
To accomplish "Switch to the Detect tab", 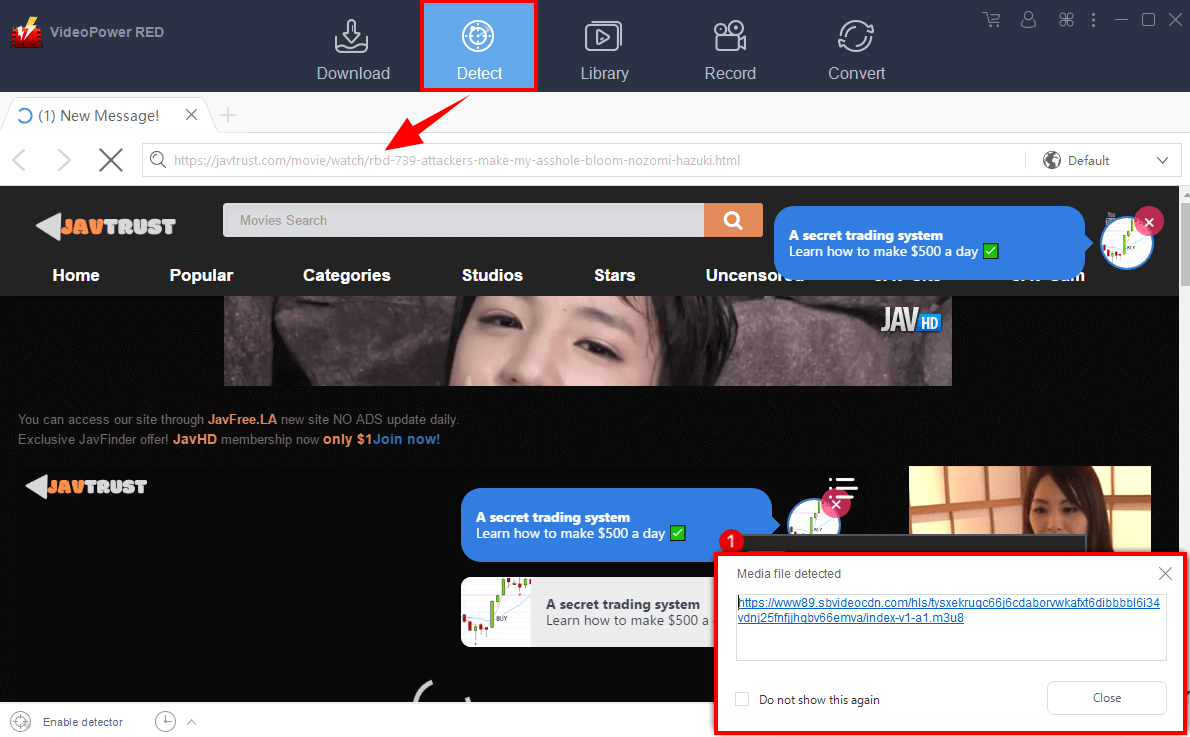I will coord(479,46).
